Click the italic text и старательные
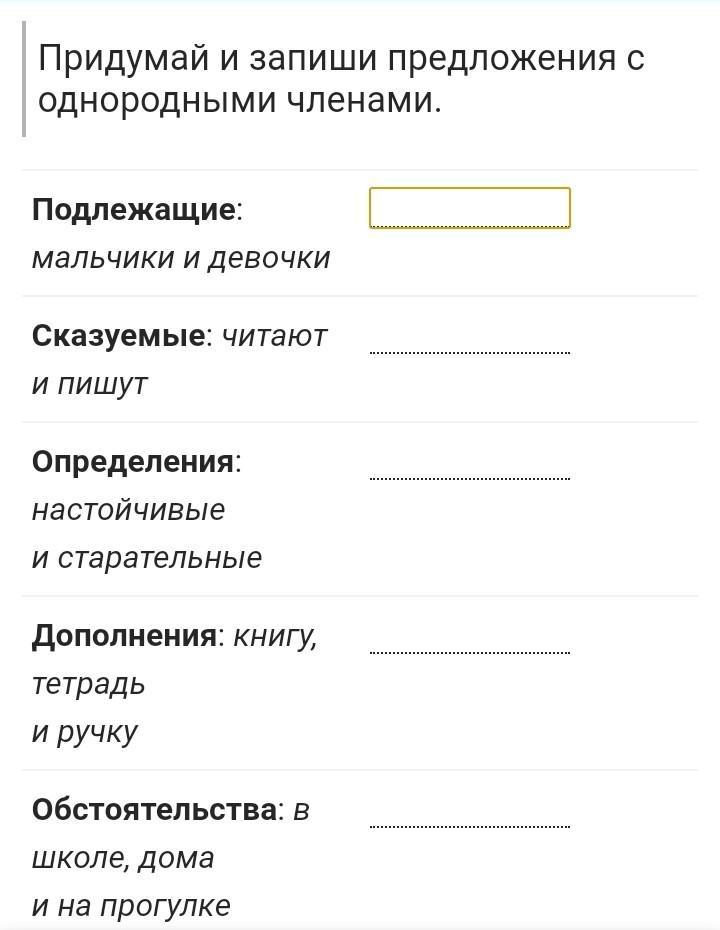This screenshot has height=930, width=720. pyautogui.click(x=147, y=558)
